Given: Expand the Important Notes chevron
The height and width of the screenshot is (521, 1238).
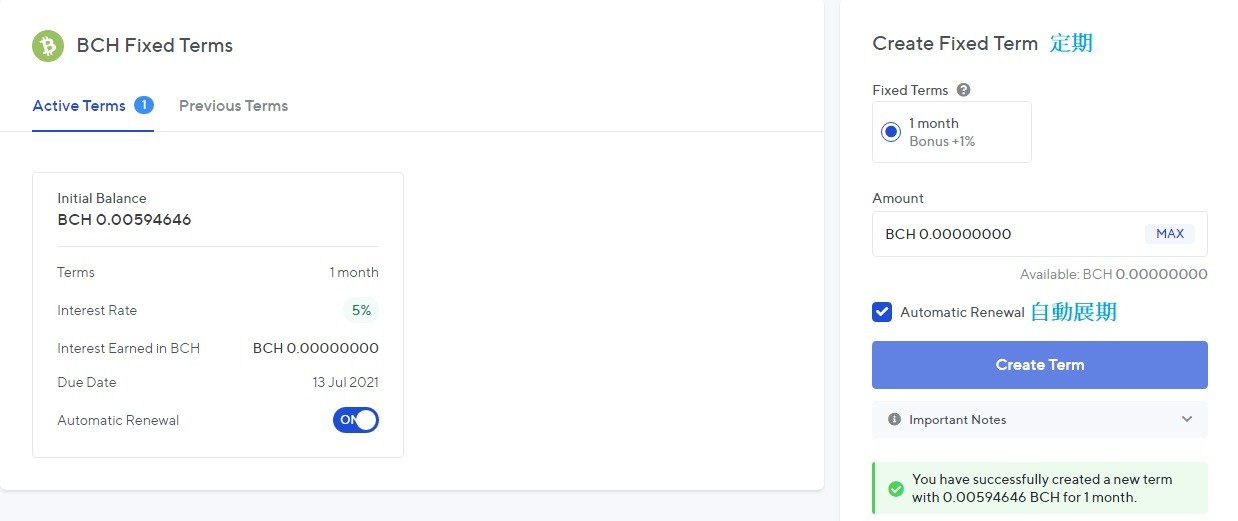Looking at the screenshot, I should click(x=1187, y=420).
